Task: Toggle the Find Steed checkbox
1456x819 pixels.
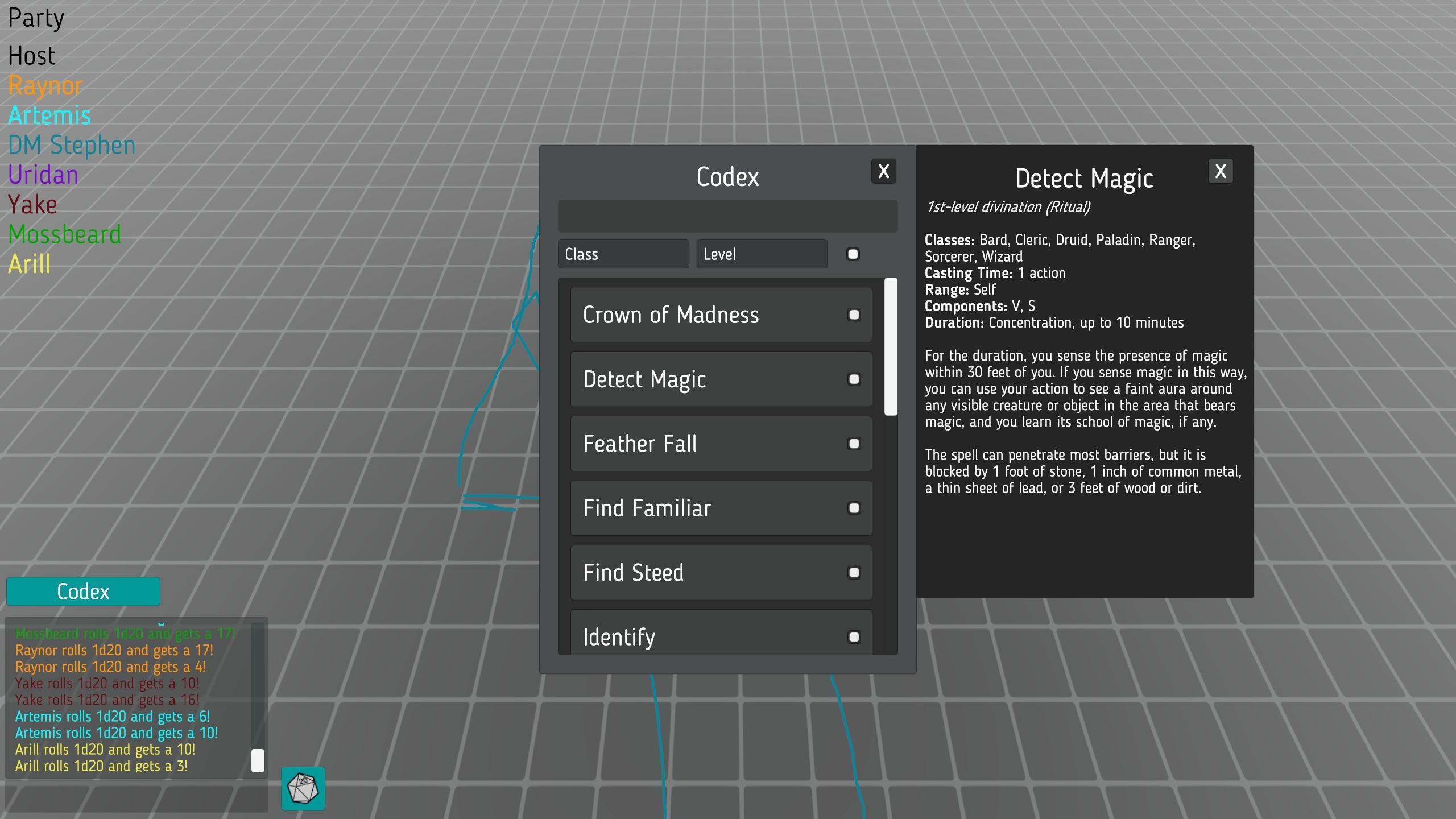Action: [854, 573]
